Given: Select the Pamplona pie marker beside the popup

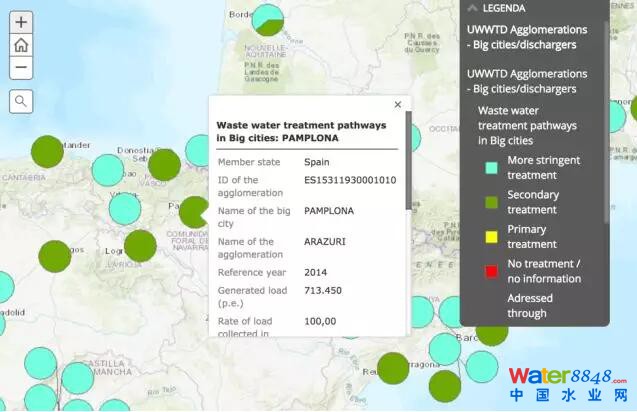Looking at the screenshot, I should tap(193, 211).
